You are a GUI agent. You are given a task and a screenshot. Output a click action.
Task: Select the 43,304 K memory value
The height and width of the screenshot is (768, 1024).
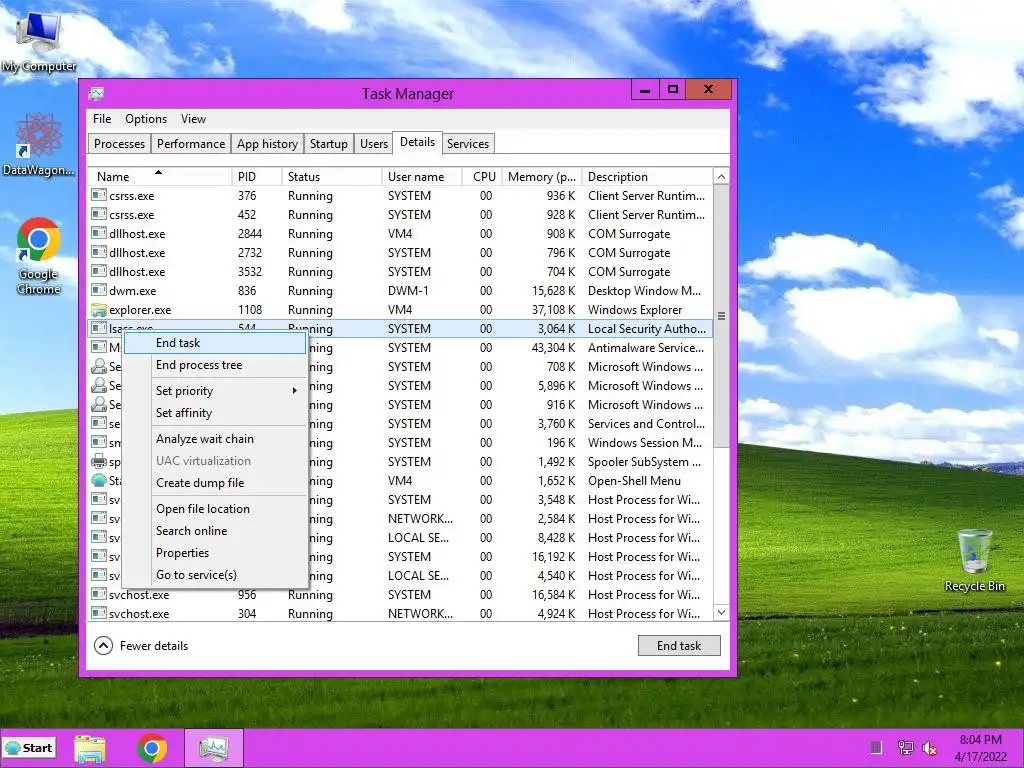553,347
